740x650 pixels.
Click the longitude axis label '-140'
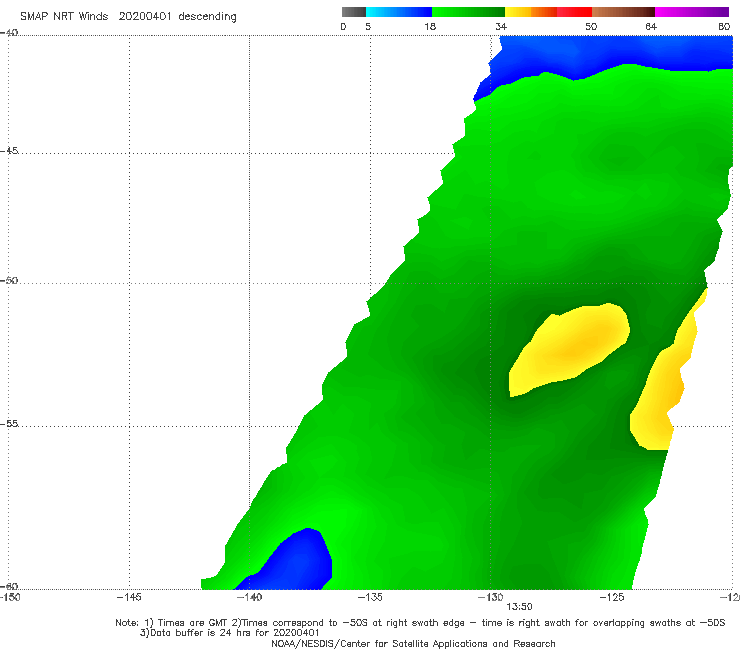click(249, 597)
